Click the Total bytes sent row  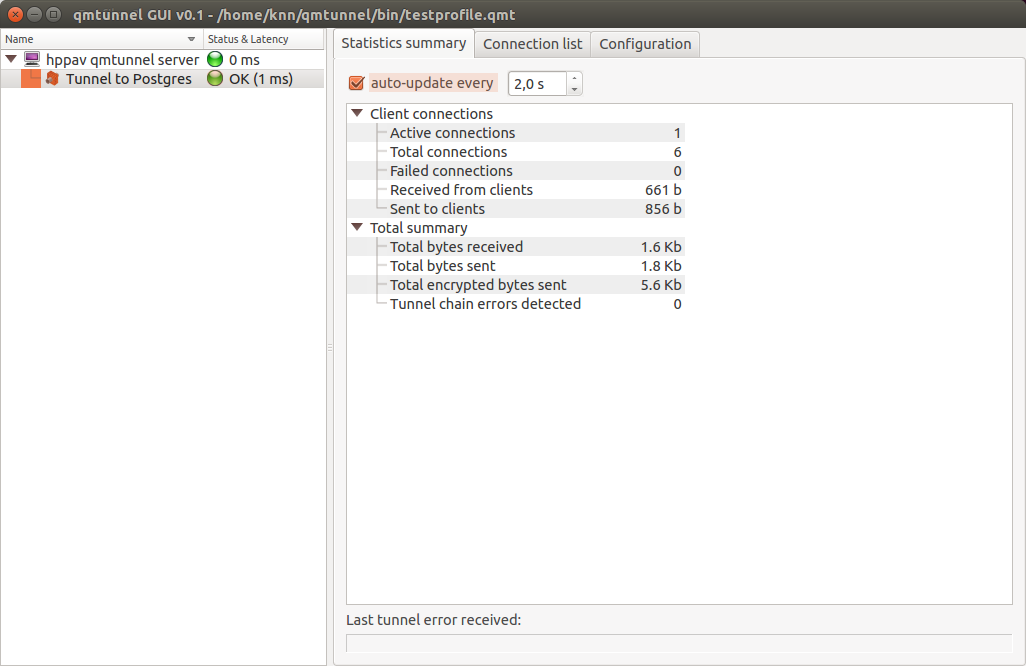[516, 266]
